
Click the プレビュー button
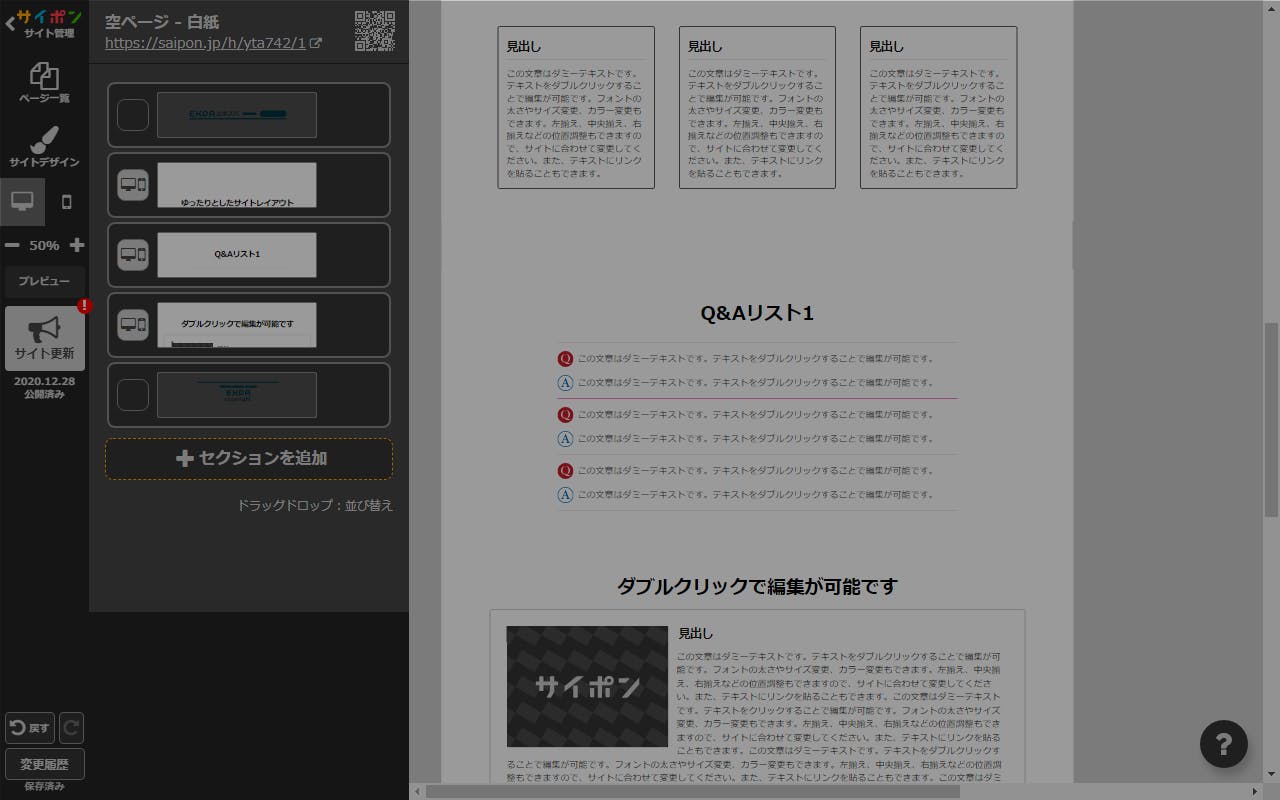(x=45, y=282)
